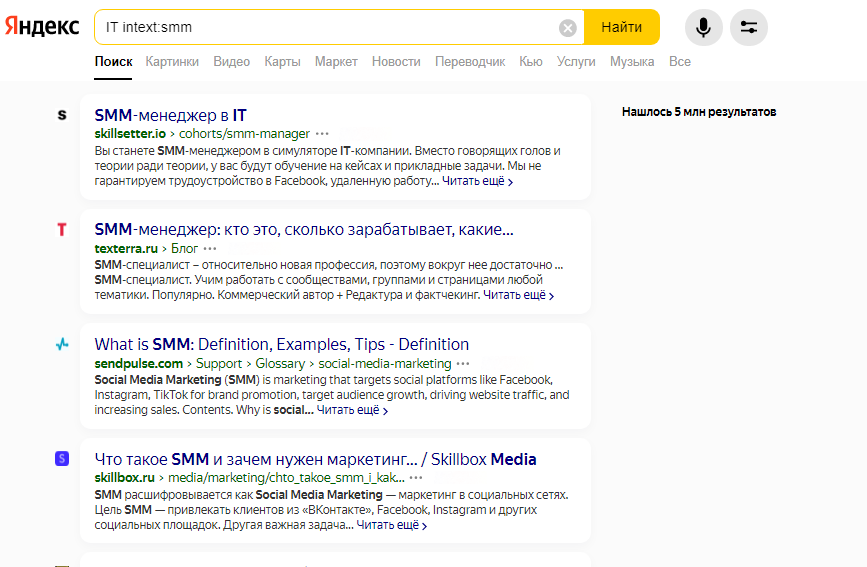
Task: Switch to the Карты tab
Action: click(282, 61)
